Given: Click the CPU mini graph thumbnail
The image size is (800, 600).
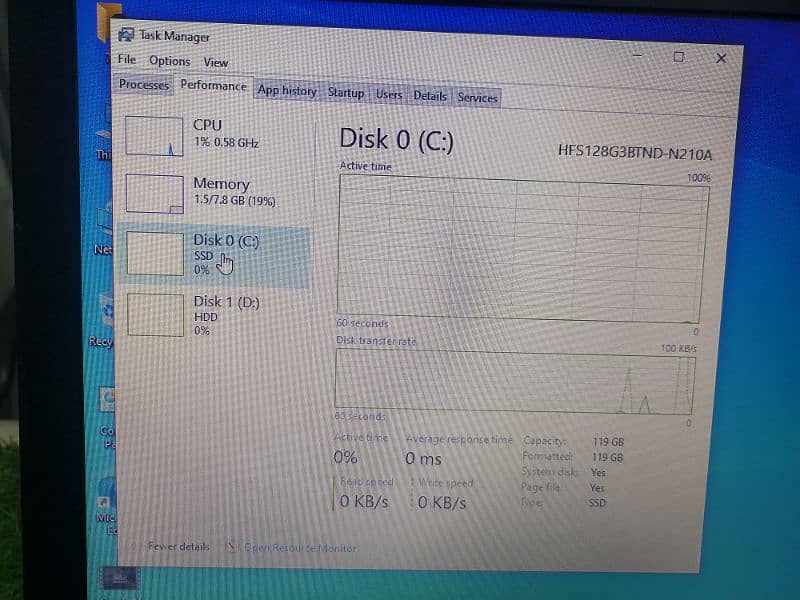Looking at the screenshot, I should pyautogui.click(x=154, y=136).
